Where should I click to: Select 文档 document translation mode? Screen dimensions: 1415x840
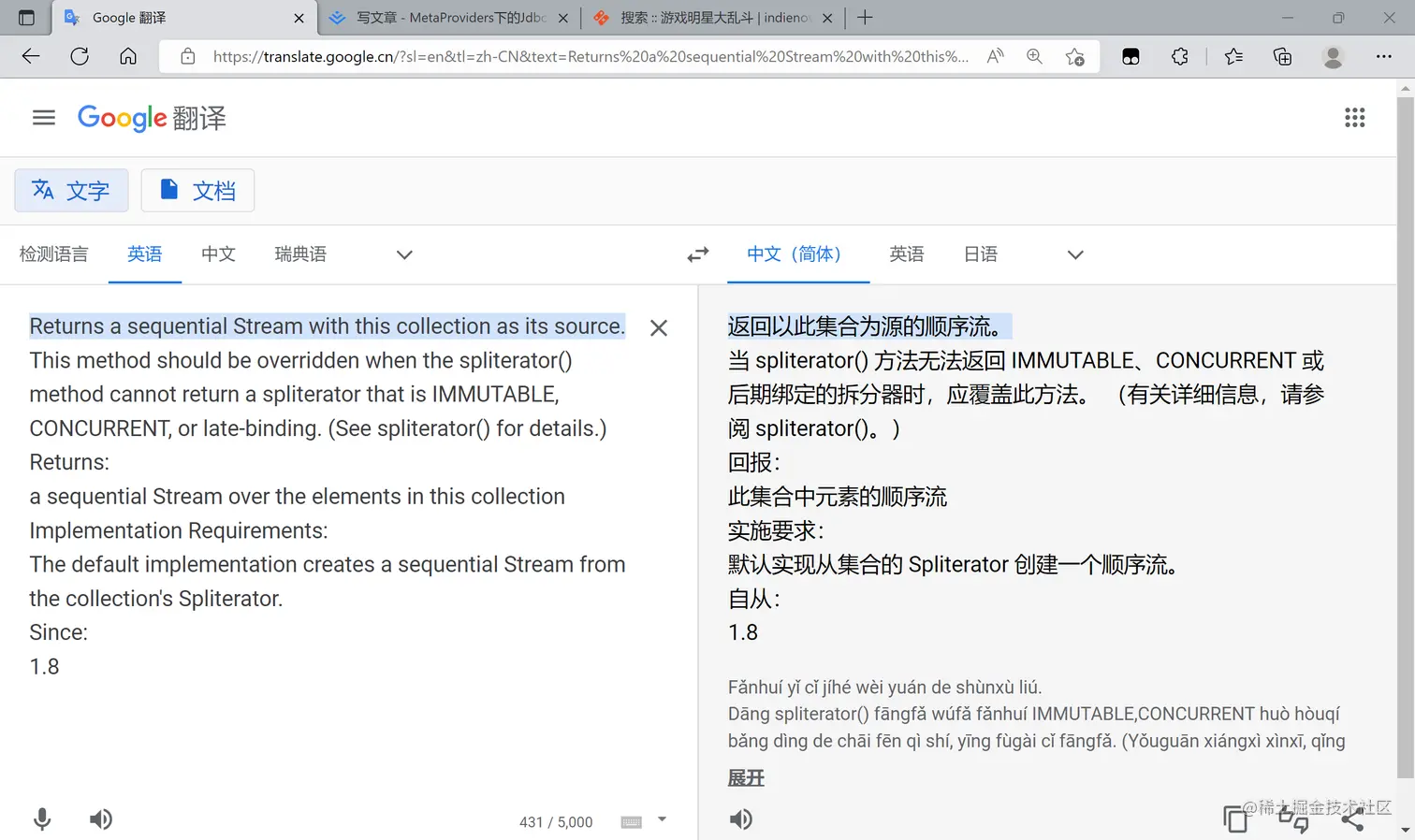pyautogui.click(x=197, y=191)
